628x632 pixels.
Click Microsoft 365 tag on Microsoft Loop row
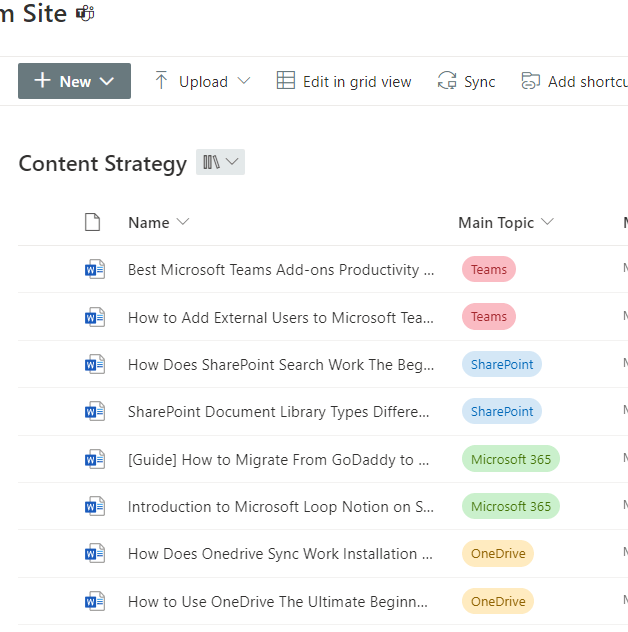[x=511, y=506]
